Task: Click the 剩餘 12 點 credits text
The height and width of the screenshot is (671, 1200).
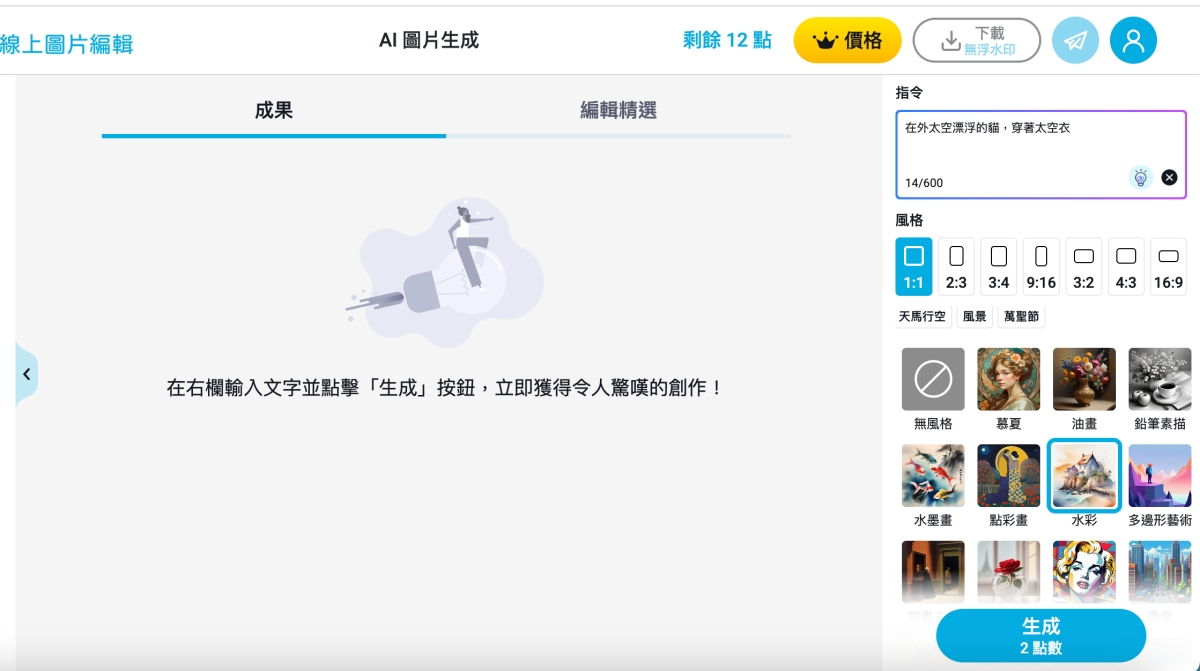Action: tap(727, 40)
